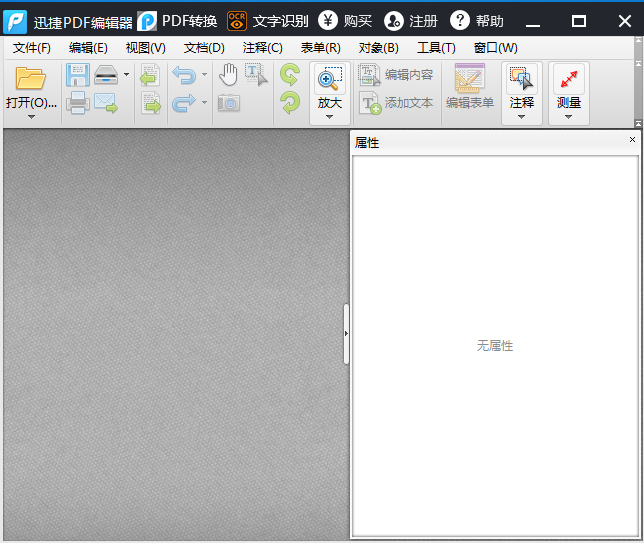
Task: Open the 文件(F) menu
Action: 32,48
